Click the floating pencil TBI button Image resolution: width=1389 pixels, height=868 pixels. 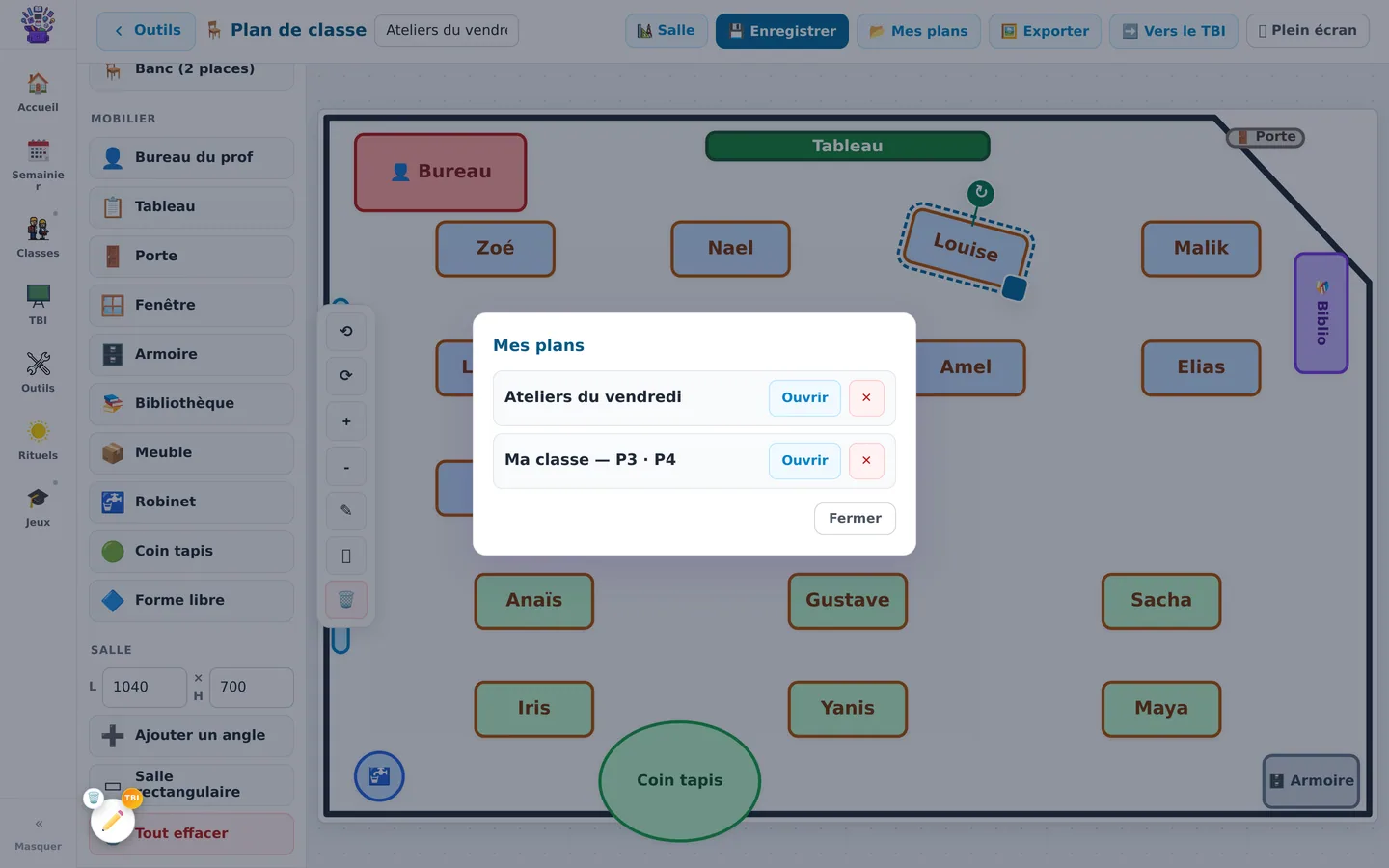click(113, 821)
